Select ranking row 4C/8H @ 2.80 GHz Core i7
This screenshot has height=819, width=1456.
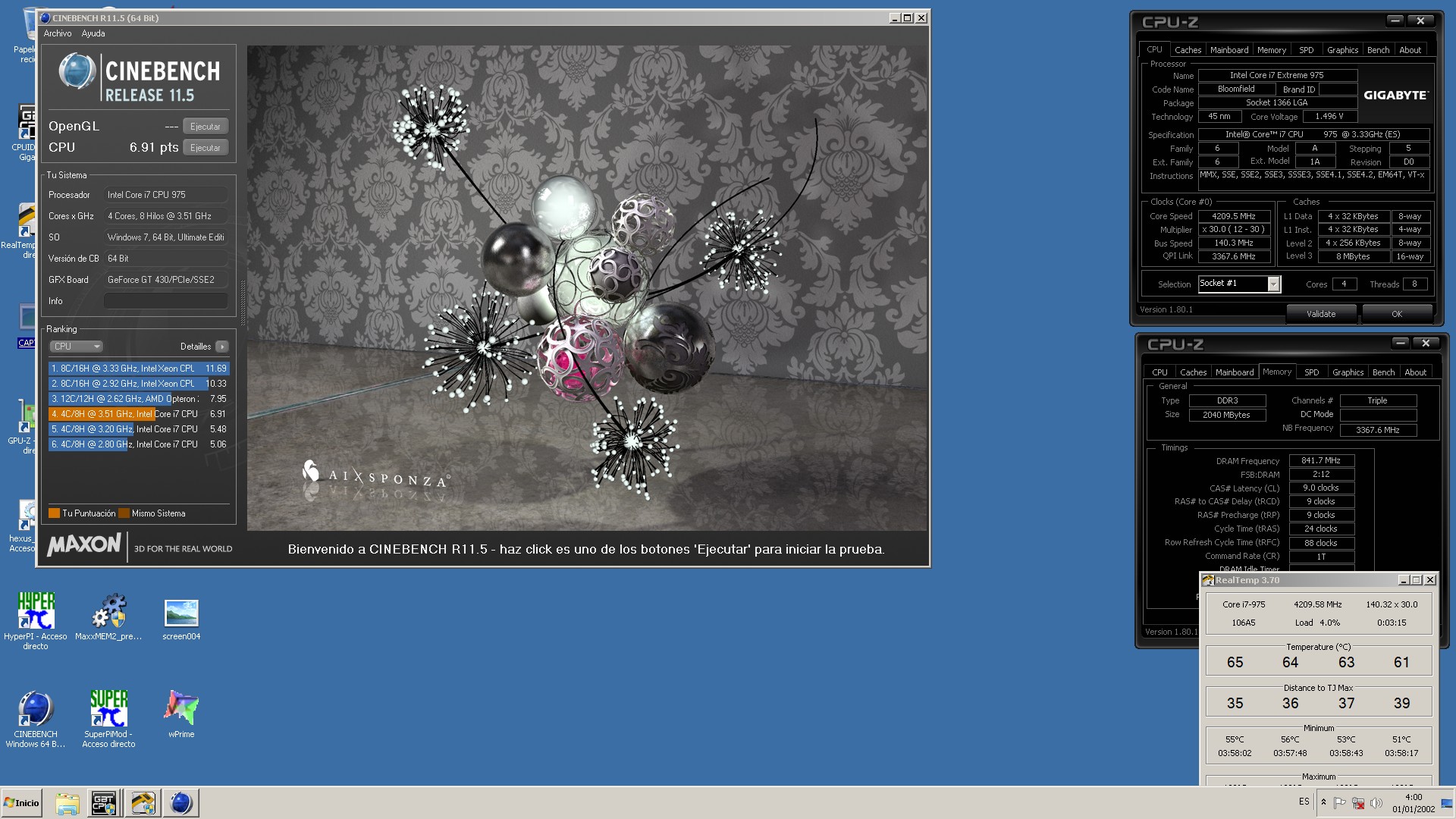click(x=139, y=444)
